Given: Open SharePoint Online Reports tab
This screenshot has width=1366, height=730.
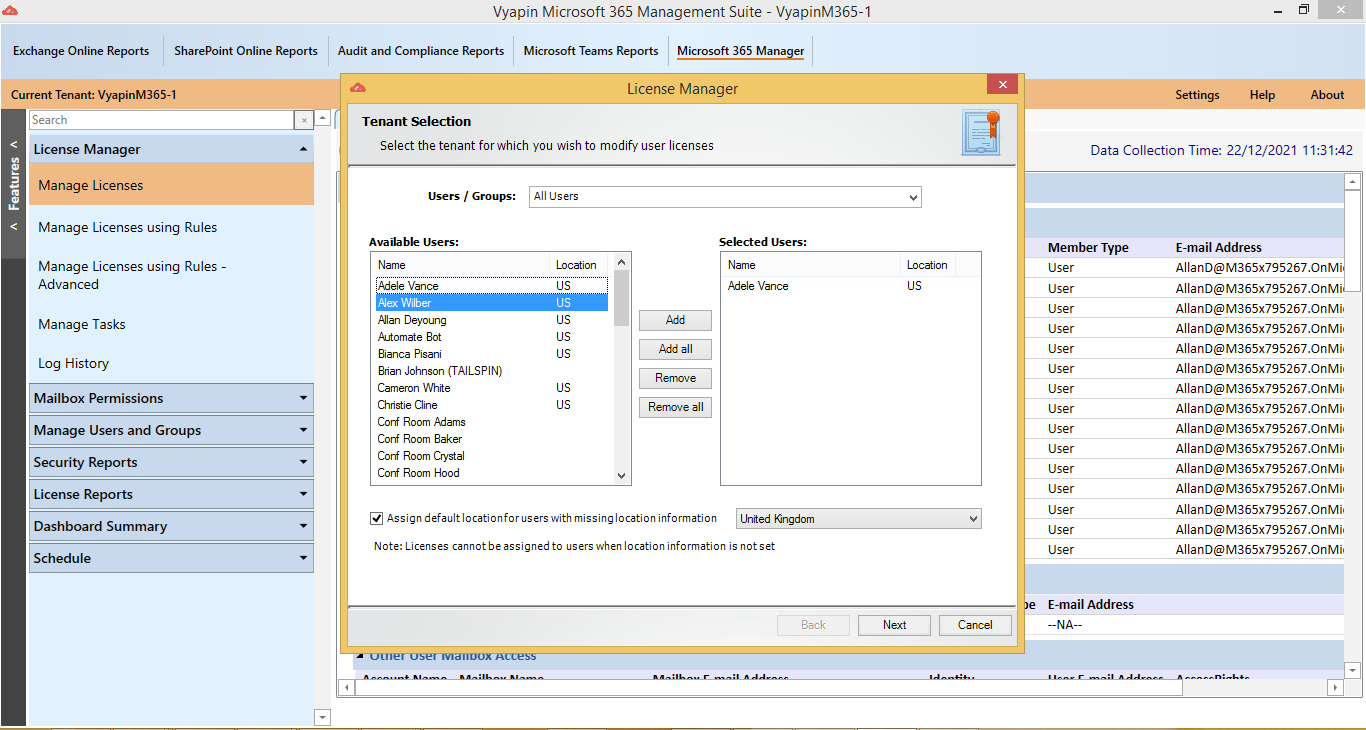Looking at the screenshot, I should tap(246, 51).
